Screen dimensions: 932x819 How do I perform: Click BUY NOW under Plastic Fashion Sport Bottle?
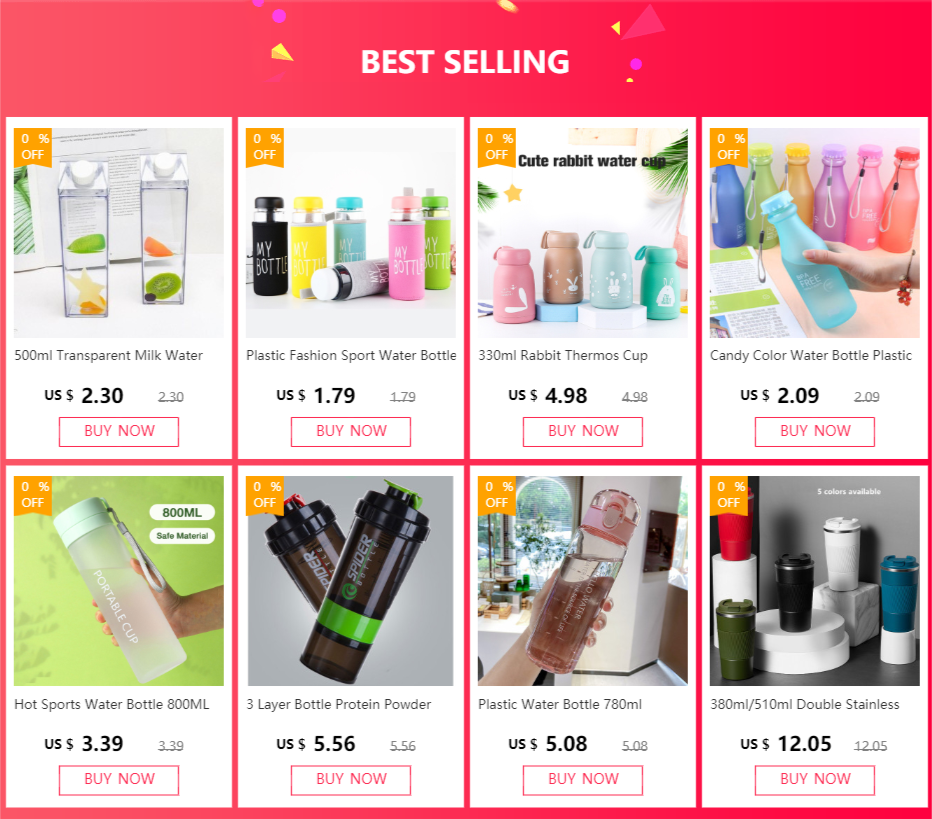351,431
